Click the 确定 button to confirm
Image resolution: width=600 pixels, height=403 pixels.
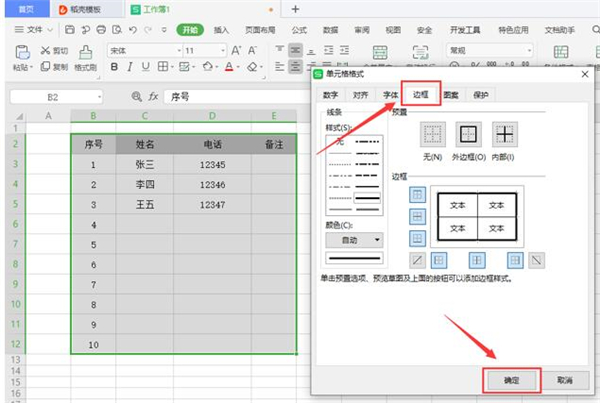[x=511, y=380]
